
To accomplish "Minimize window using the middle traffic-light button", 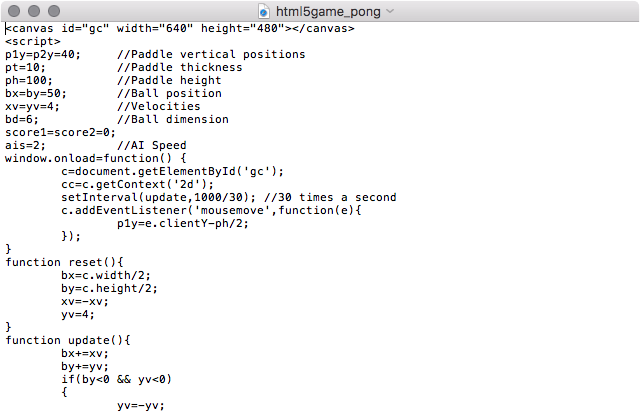I will point(34,11).
